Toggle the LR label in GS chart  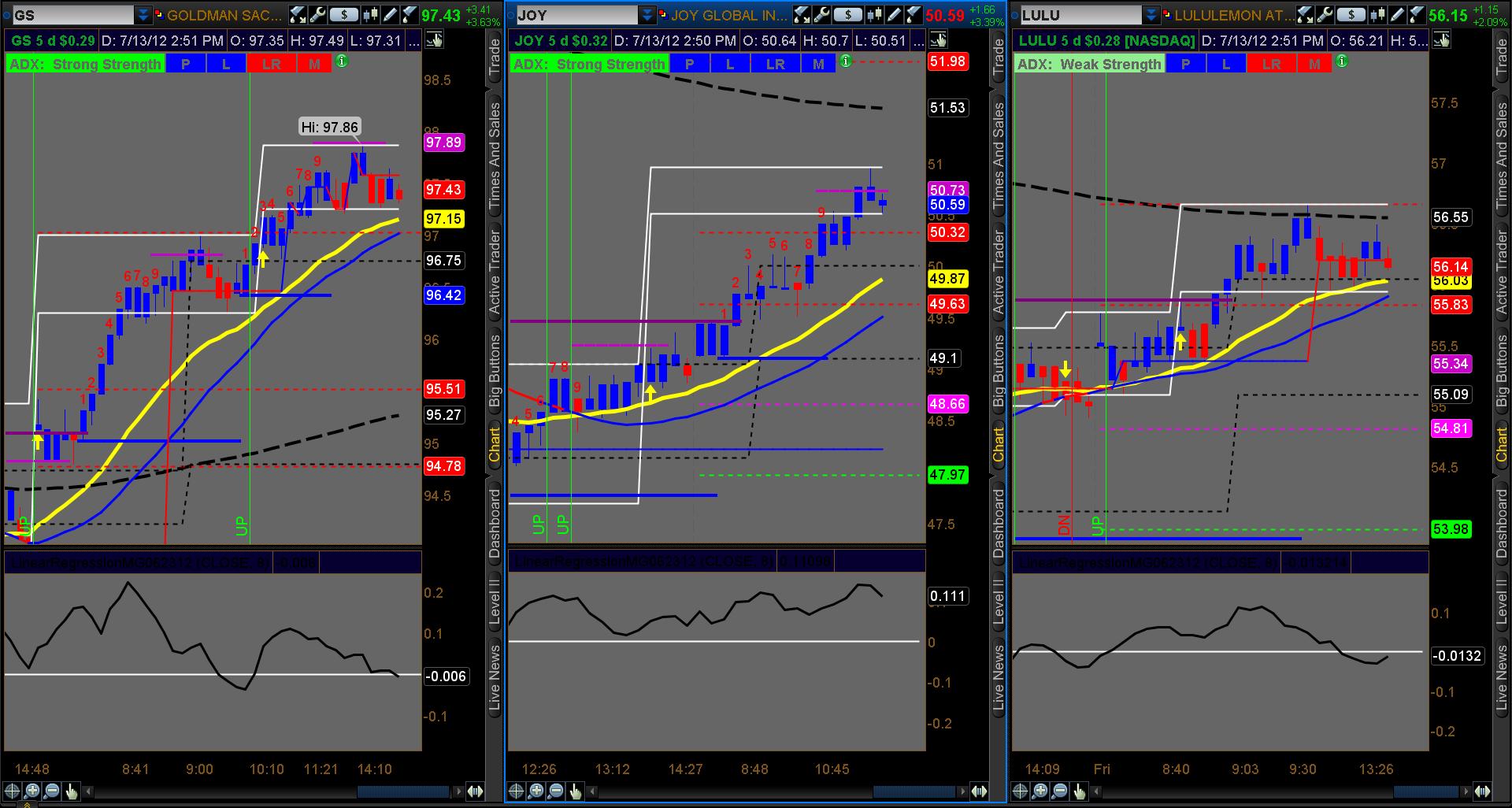pos(272,65)
